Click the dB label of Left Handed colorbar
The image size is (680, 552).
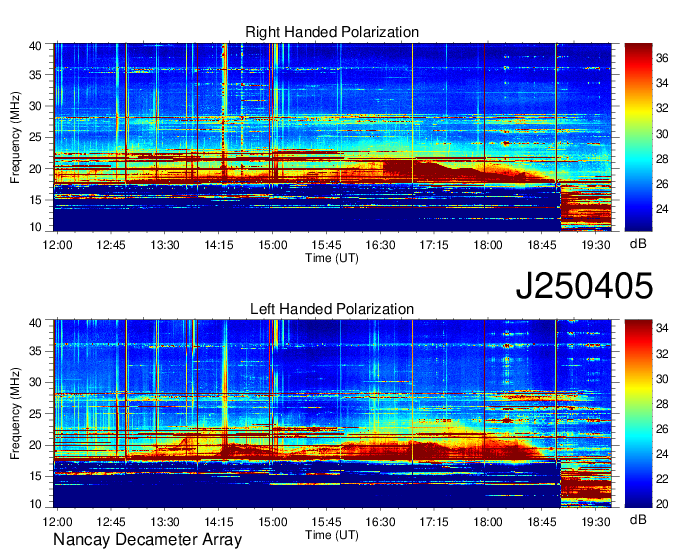[x=638, y=519]
